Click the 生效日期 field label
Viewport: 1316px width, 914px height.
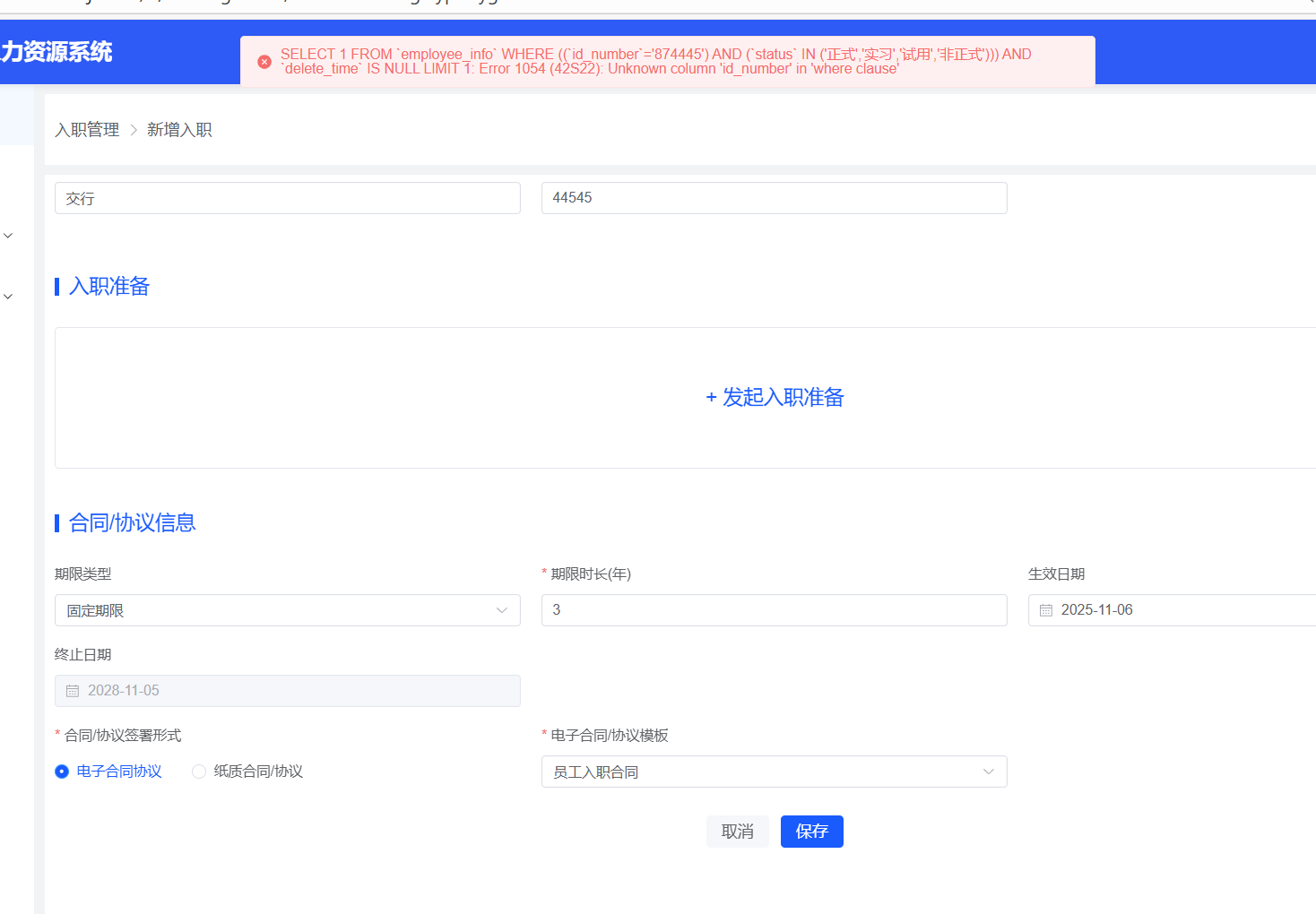tap(1057, 574)
